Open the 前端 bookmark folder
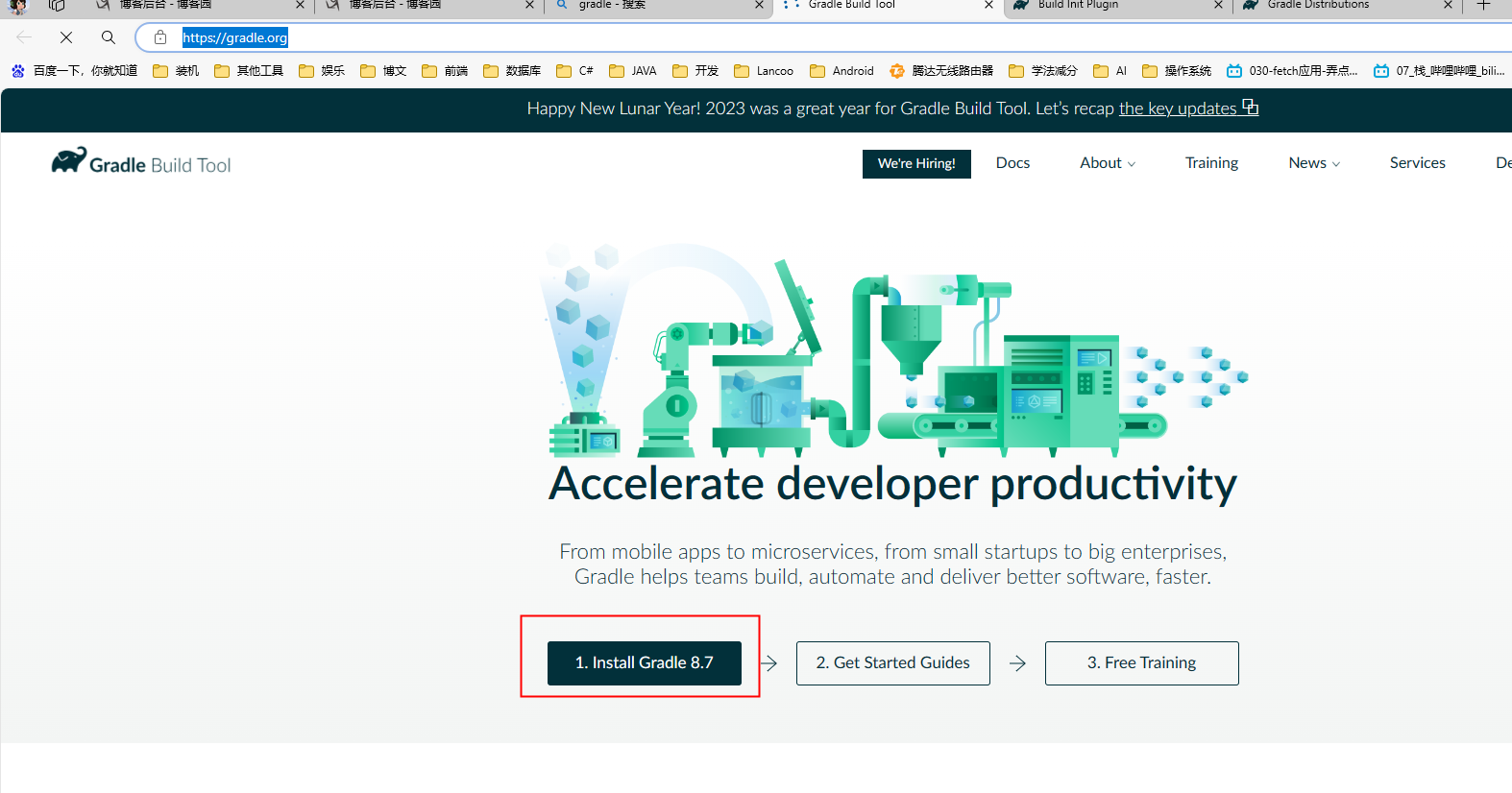1512x793 pixels. click(445, 71)
